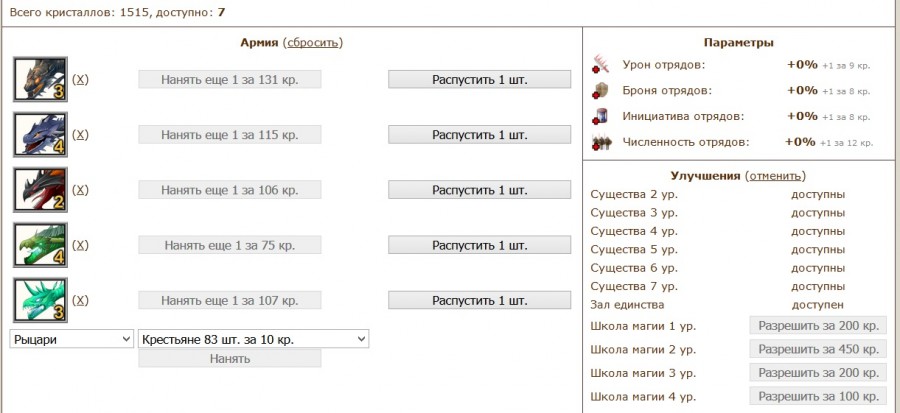
Task: Expand the Крестьяне 83 шт. creature dropdown
Action: click(254, 339)
